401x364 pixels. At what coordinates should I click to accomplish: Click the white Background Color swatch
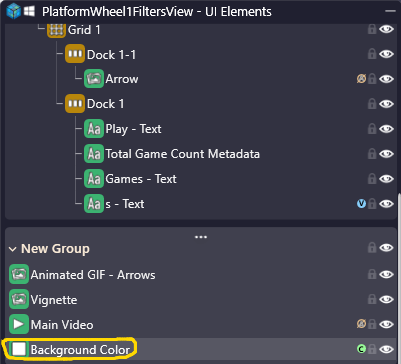point(19,349)
